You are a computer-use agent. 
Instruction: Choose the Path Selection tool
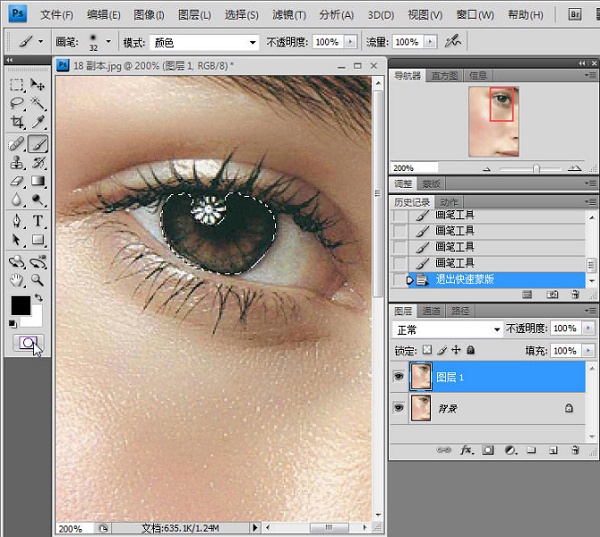(x=16, y=240)
